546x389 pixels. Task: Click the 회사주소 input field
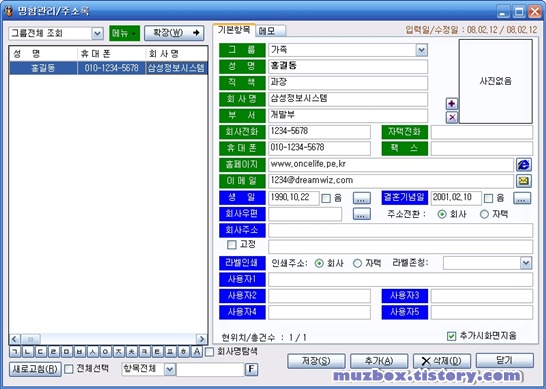click(400, 231)
